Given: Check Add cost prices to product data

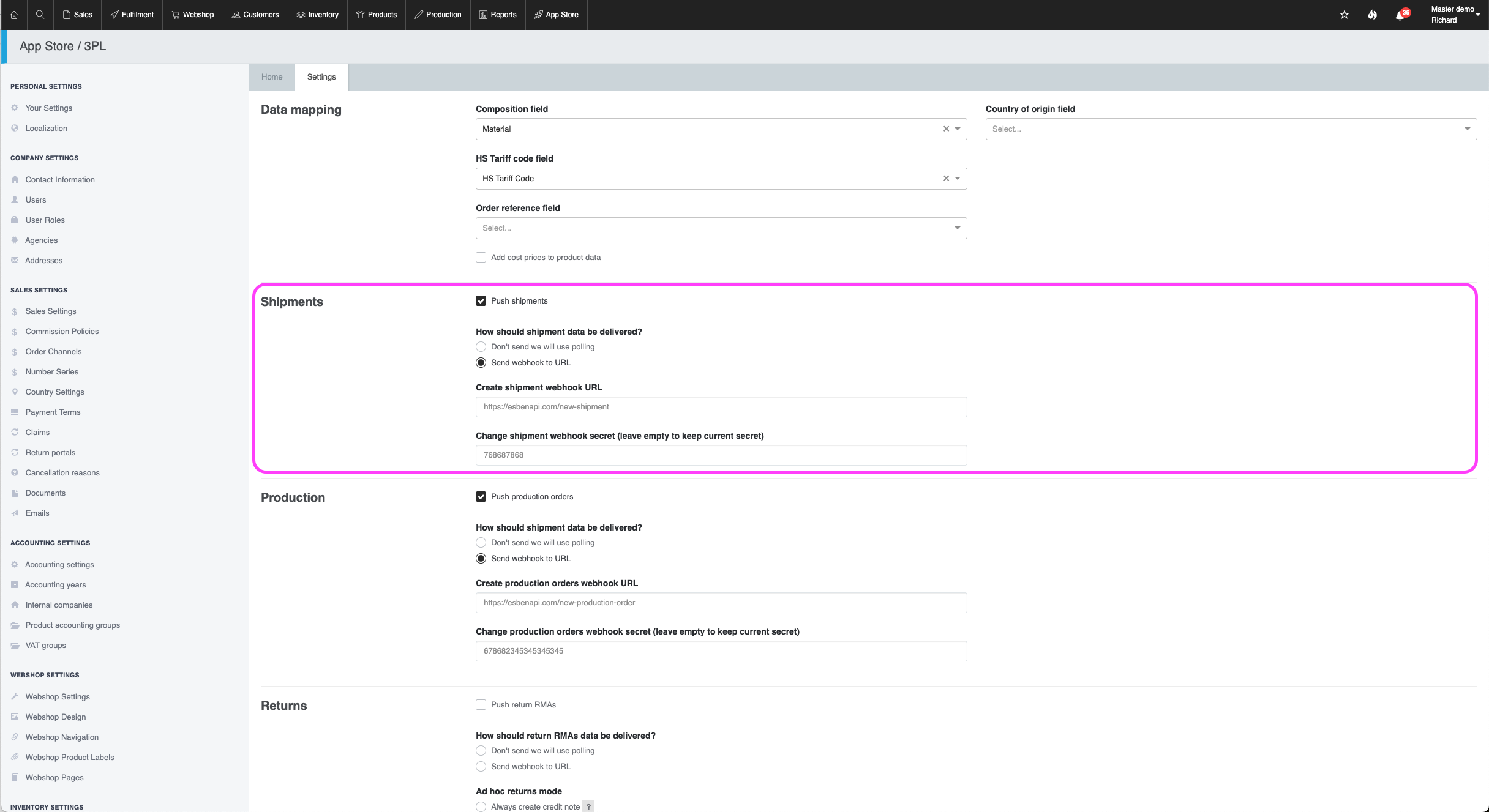Looking at the screenshot, I should tap(481, 258).
